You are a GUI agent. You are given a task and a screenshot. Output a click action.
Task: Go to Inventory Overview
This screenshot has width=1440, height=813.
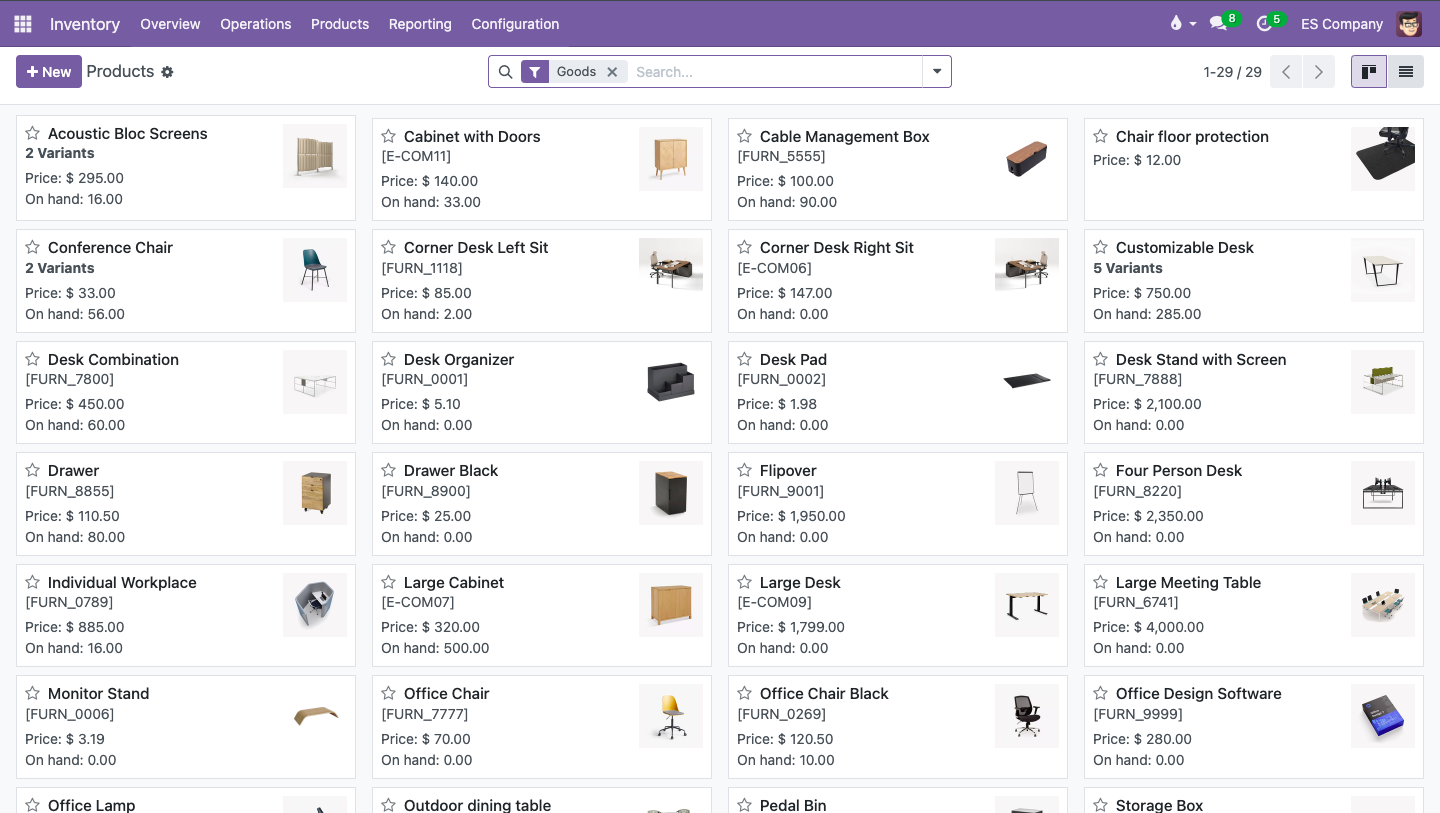(170, 23)
